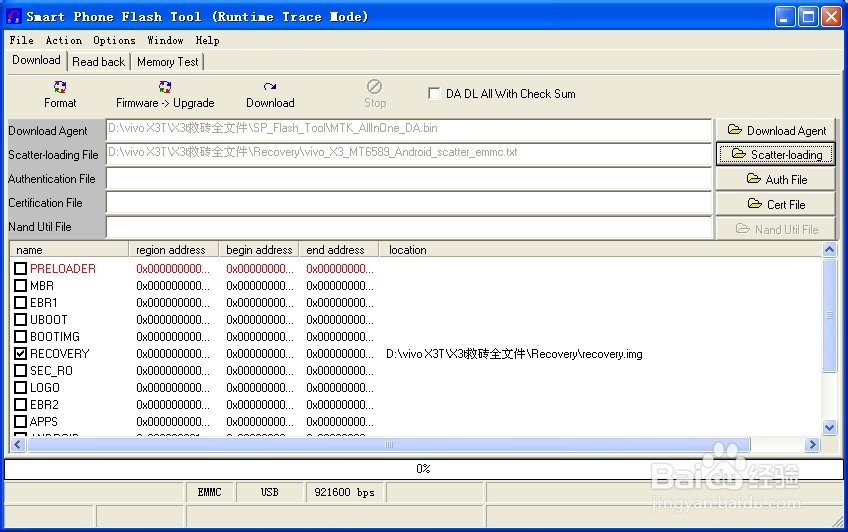Click the Auth File button
Viewport: 848px width, 532px height.
pyautogui.click(x=776, y=179)
